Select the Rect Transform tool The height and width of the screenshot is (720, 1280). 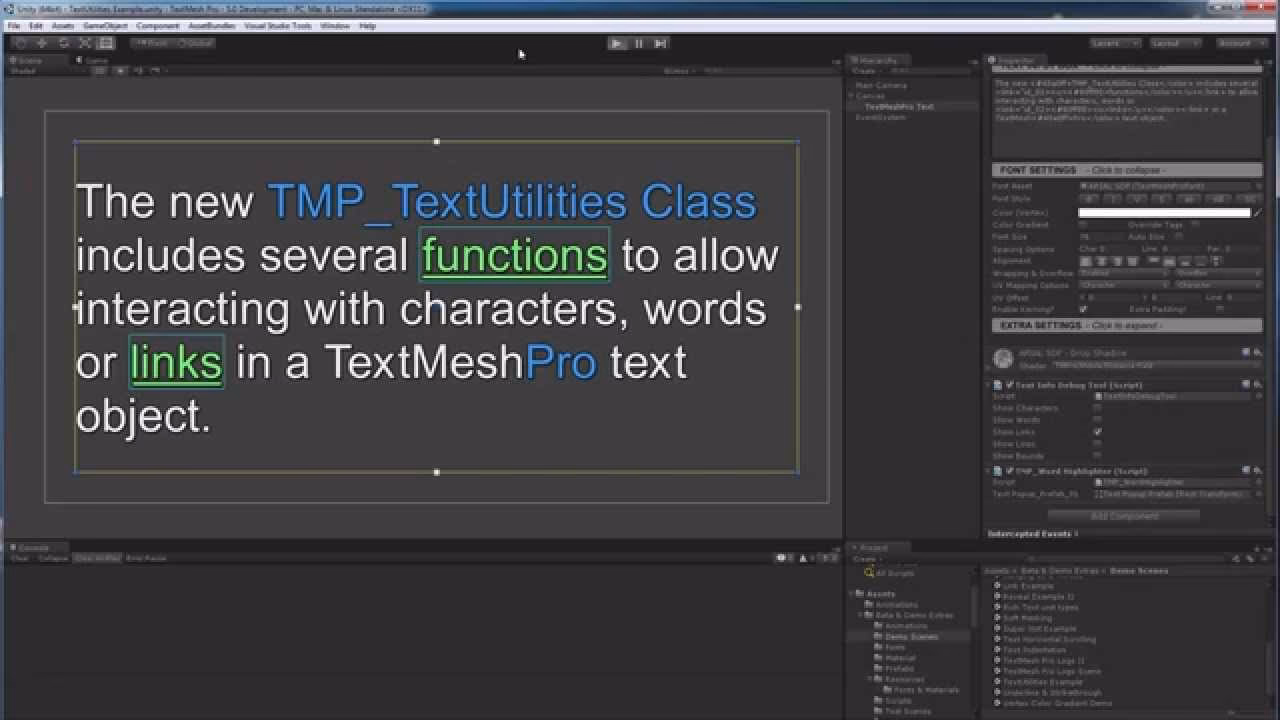(104, 43)
